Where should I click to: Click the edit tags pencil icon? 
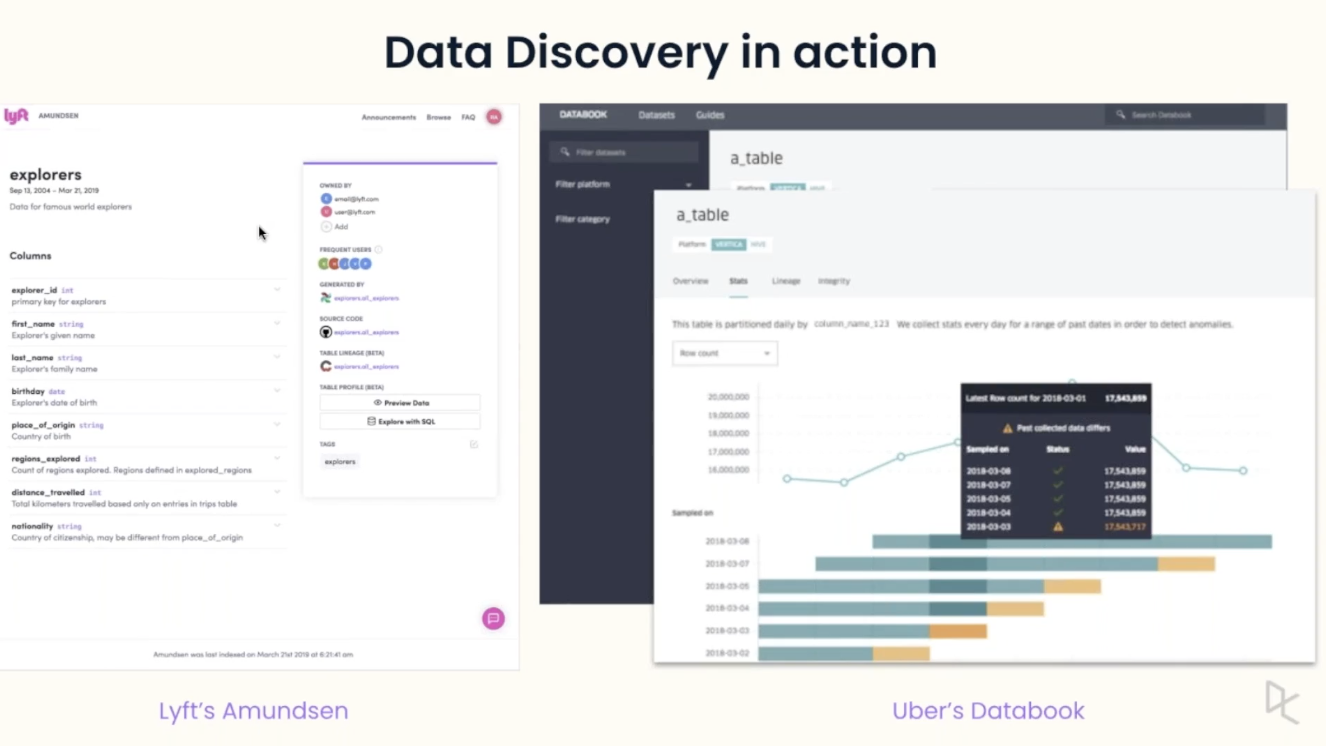point(474,444)
